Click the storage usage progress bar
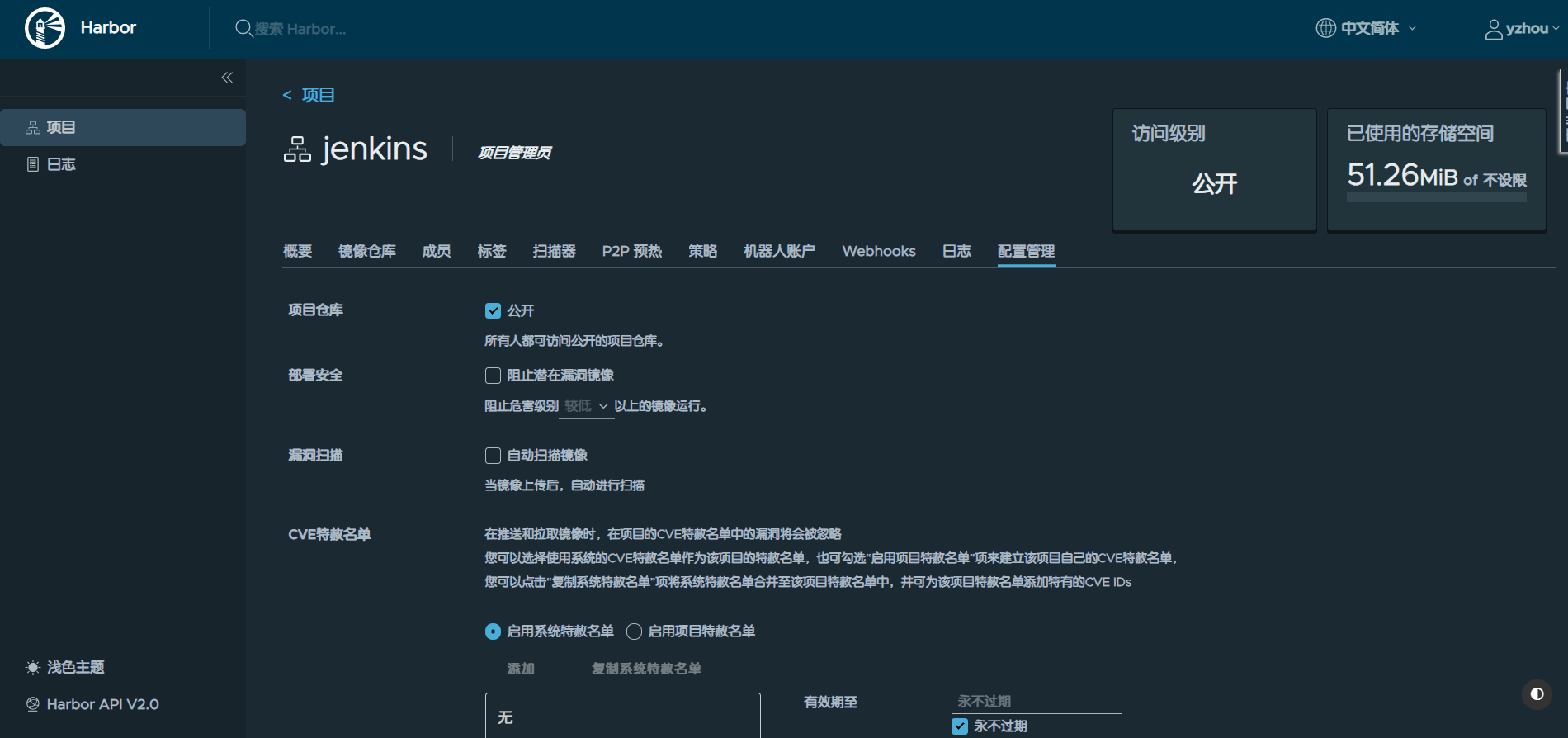The width and height of the screenshot is (1568, 738). tap(1437, 198)
